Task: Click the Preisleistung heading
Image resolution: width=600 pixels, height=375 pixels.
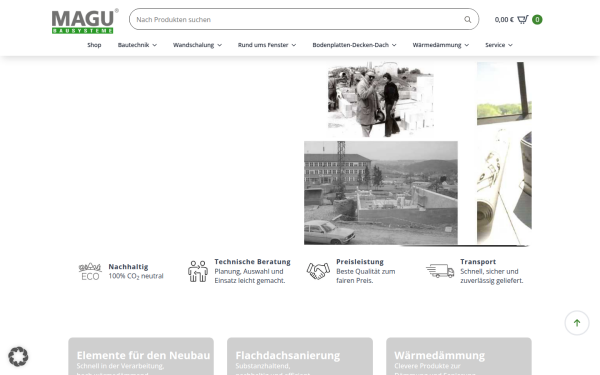Action: (x=360, y=262)
